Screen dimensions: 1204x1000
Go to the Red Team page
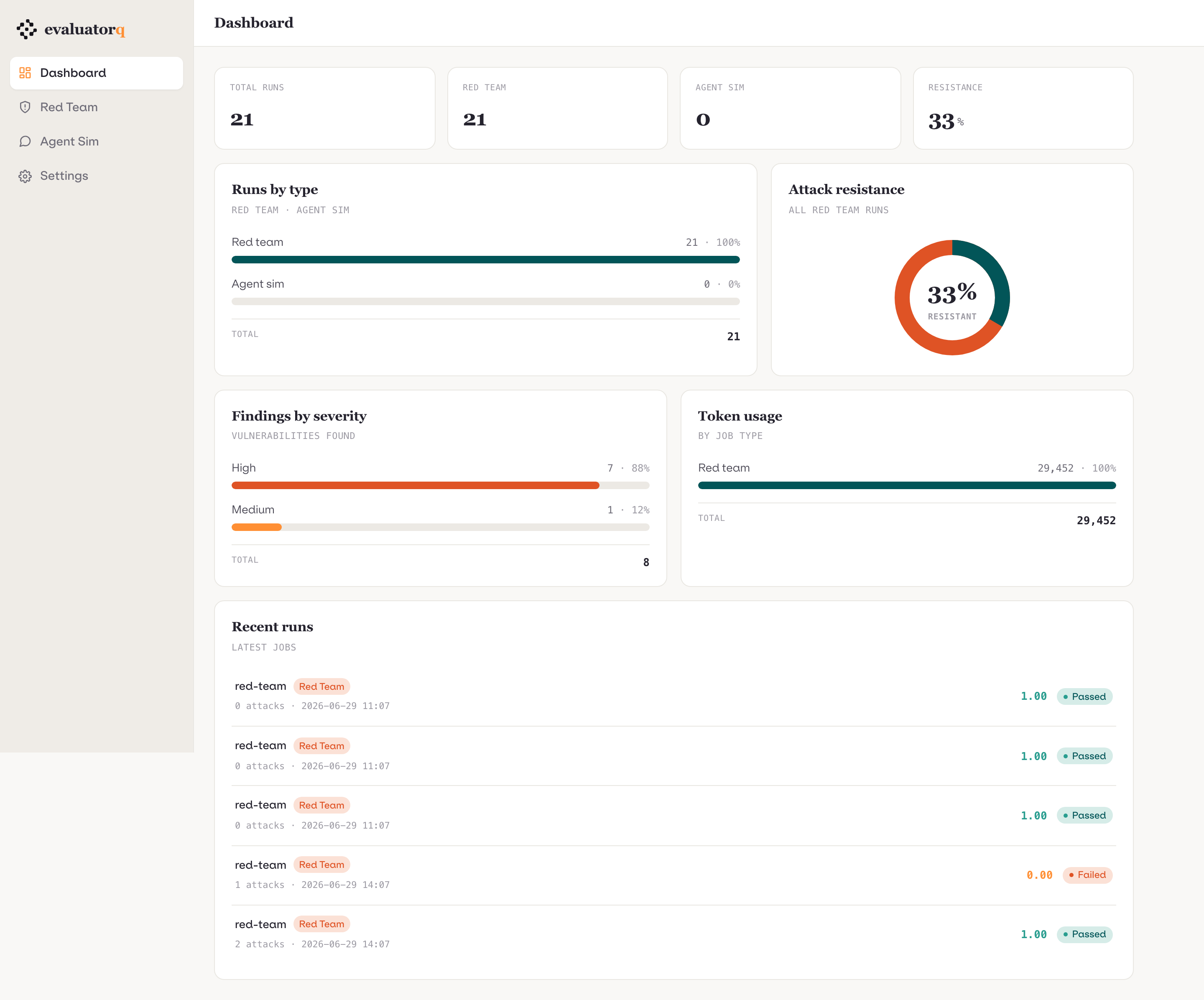point(96,107)
